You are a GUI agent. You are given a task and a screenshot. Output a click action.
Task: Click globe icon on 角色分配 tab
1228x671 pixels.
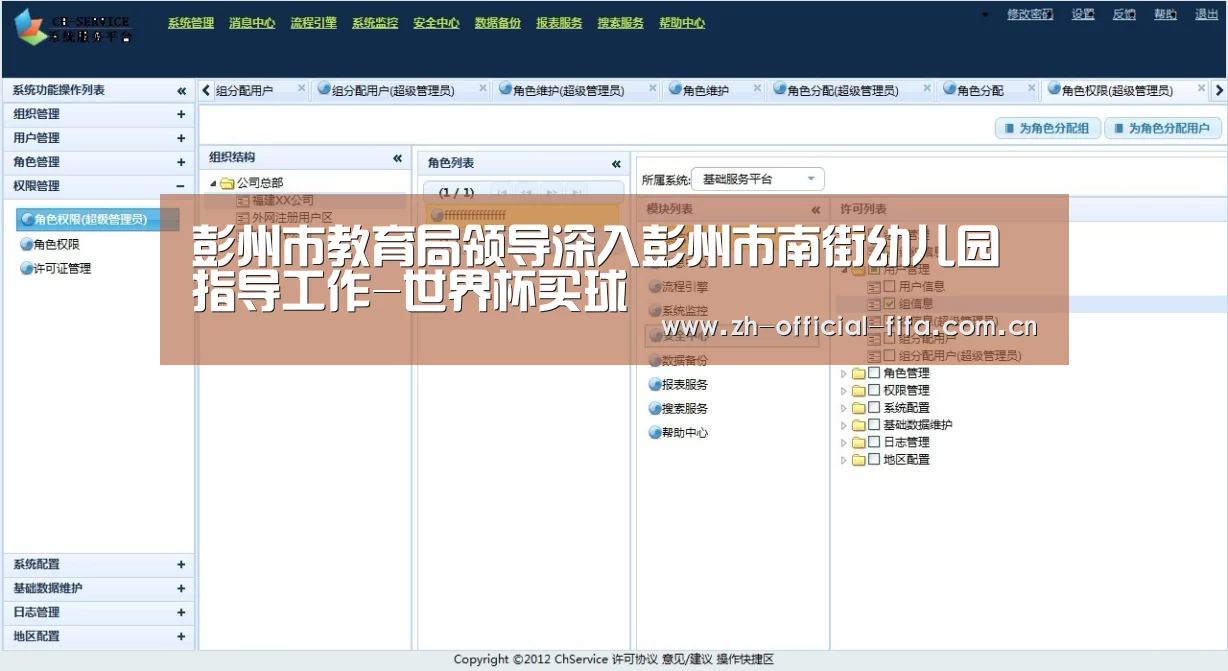pyautogui.click(x=949, y=89)
